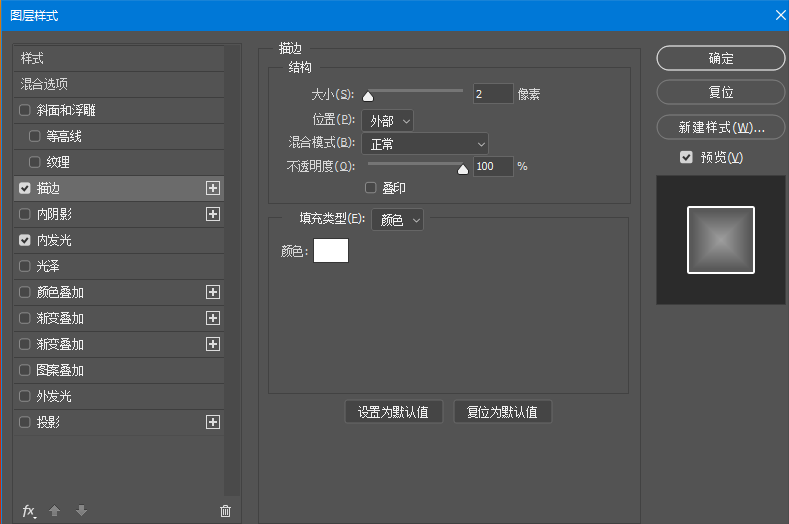The height and width of the screenshot is (524, 789).
Task: Enable 斜面和浮雕 checkbox
Action: pos(25,110)
